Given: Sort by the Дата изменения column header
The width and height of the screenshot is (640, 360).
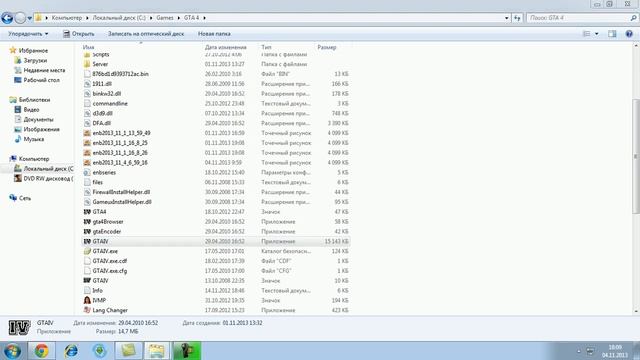Looking at the screenshot, I should pos(226,47).
